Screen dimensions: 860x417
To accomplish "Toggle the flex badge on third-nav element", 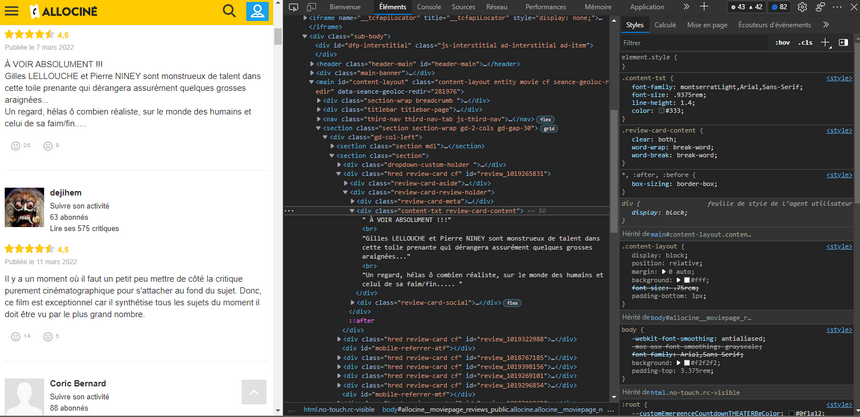I will tap(544, 119).
